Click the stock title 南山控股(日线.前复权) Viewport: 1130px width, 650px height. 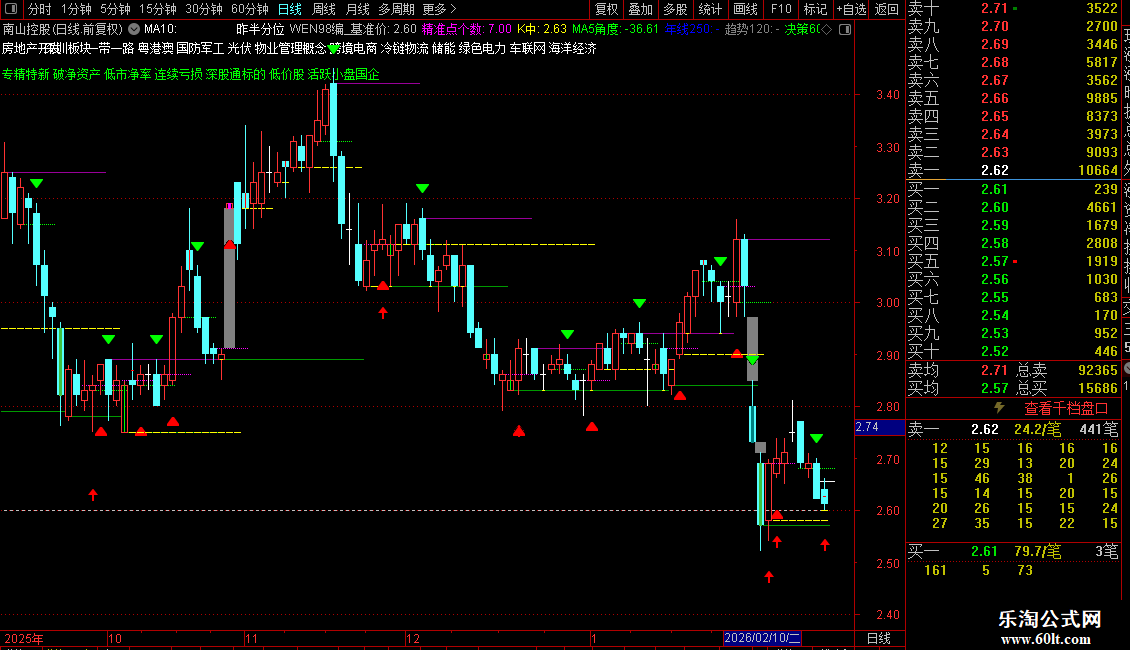point(63,29)
